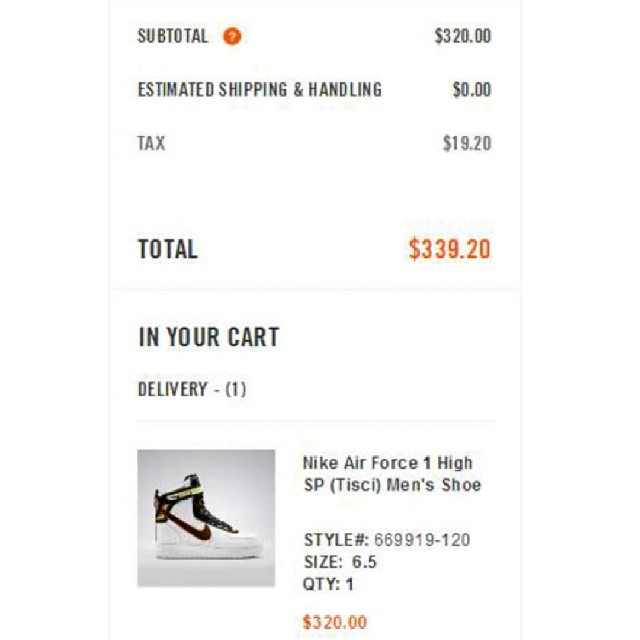Click the Estimated Shipping & Handling label
The image size is (640, 640).
click(x=259, y=90)
